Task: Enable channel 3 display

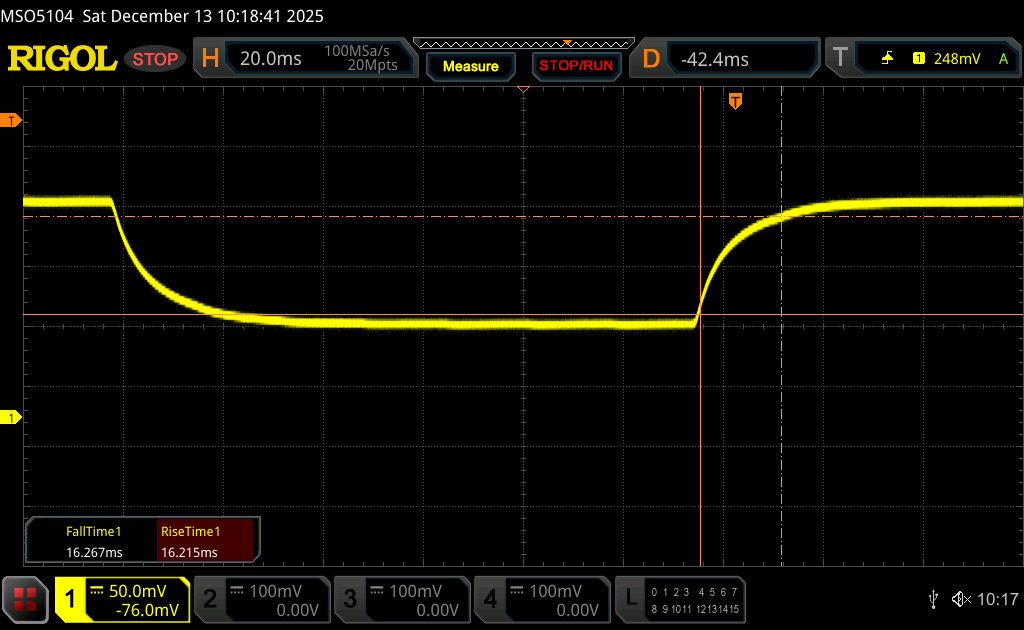Action: [401, 599]
